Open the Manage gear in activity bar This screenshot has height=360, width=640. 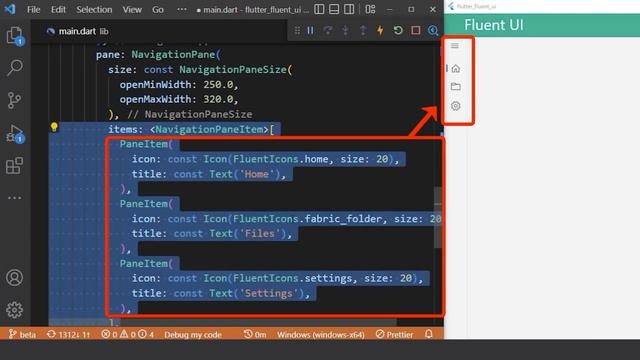coord(14,310)
